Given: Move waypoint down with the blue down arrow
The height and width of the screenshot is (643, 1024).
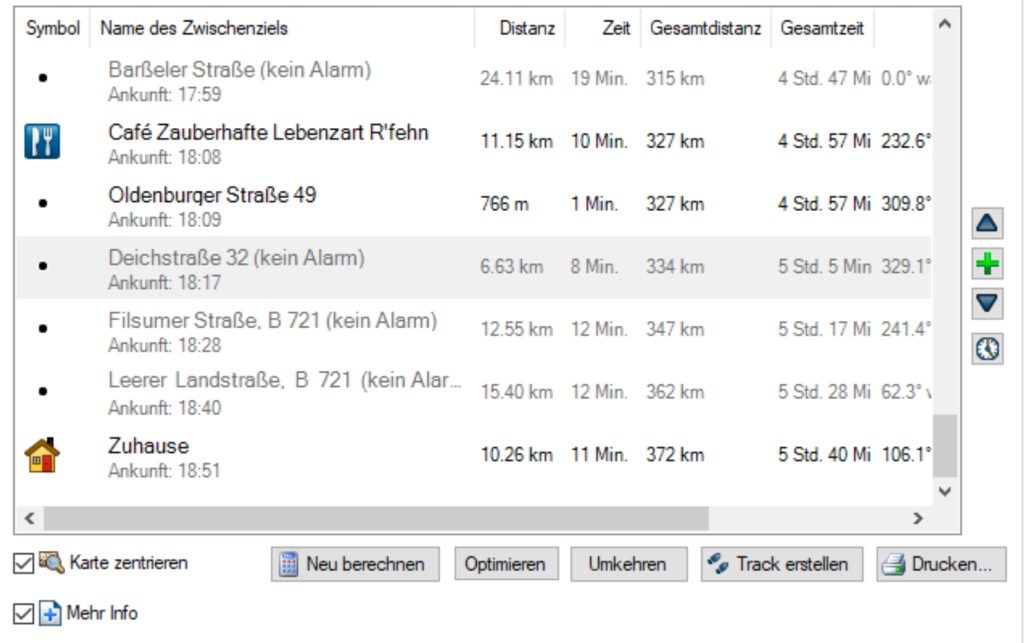Looking at the screenshot, I should pos(988,306).
